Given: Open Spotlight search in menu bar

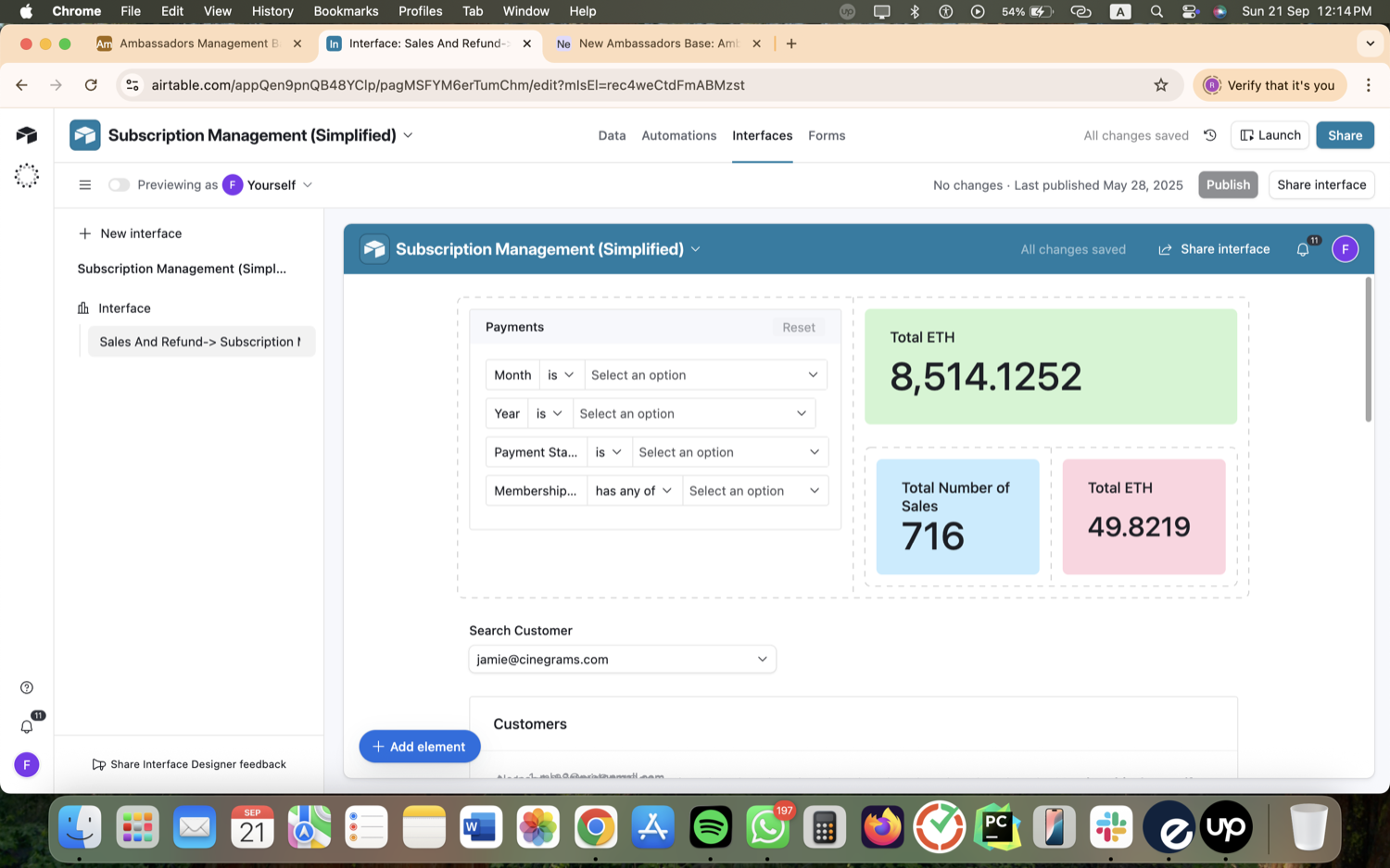Looking at the screenshot, I should click(x=1156, y=11).
